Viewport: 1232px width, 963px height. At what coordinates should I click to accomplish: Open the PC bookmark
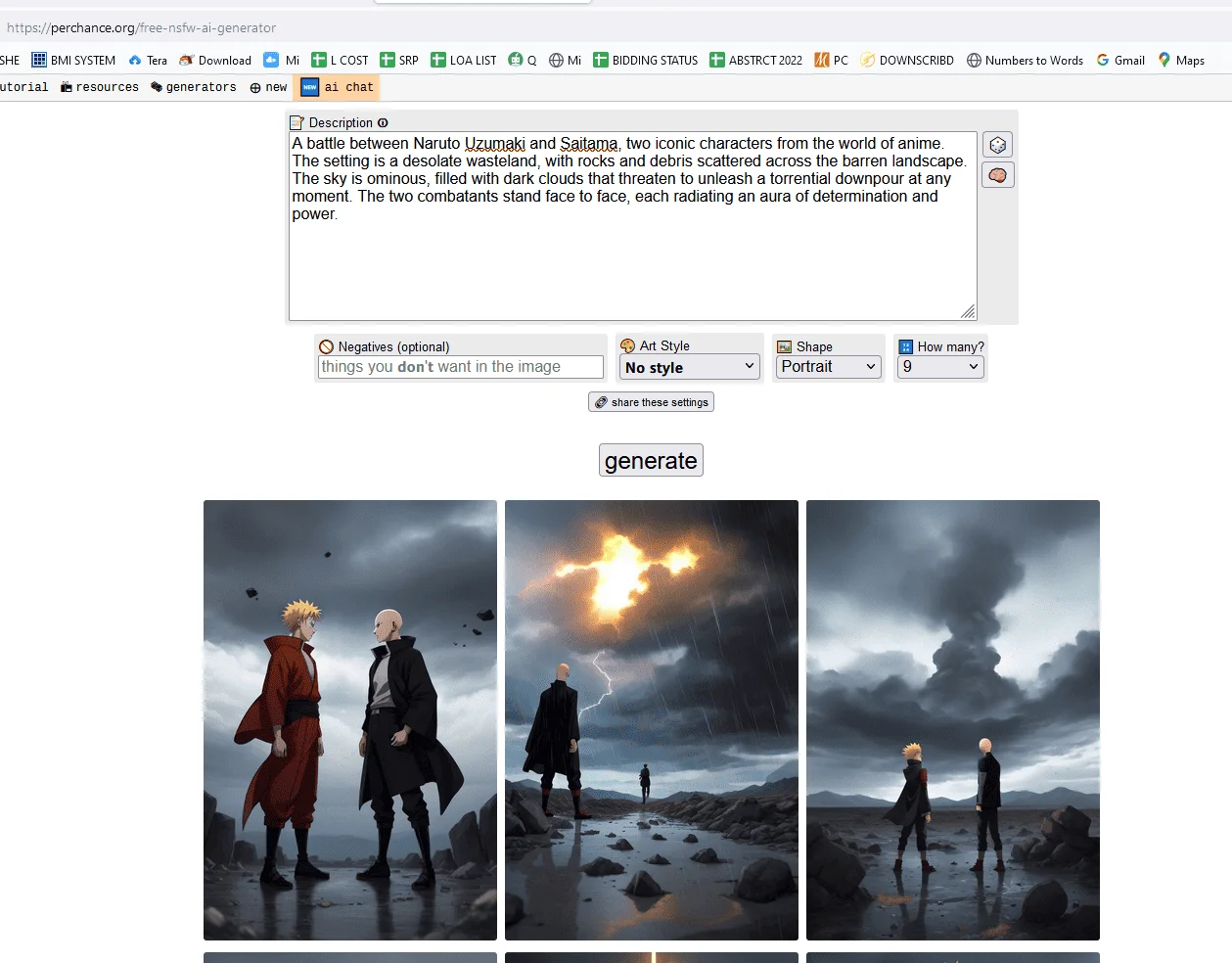coord(832,60)
